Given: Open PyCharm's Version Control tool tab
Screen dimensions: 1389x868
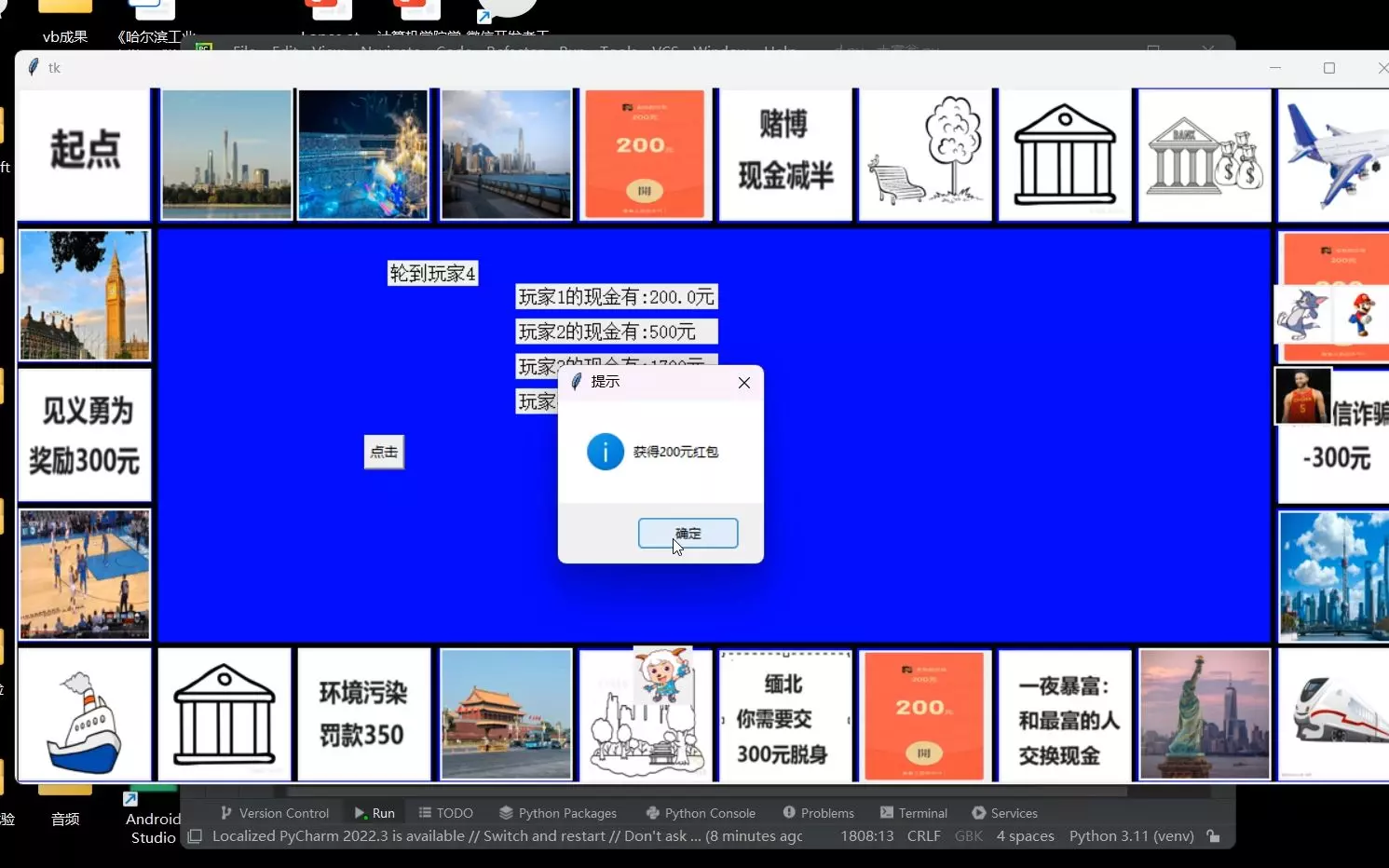Looking at the screenshot, I should pos(275,813).
